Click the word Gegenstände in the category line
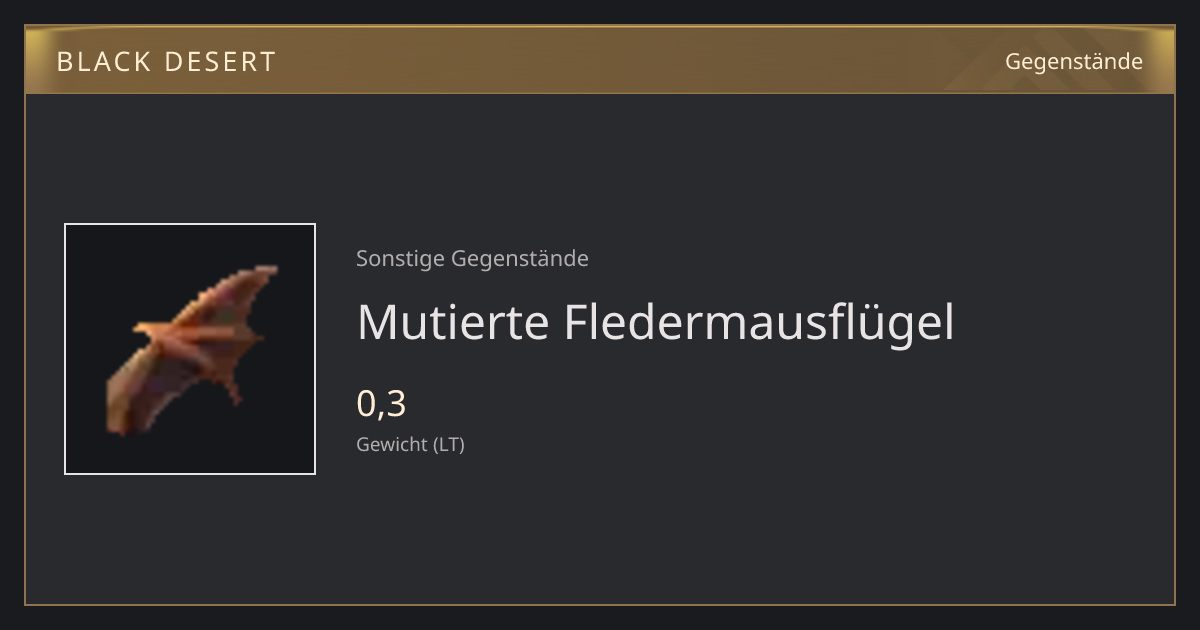 click(520, 259)
